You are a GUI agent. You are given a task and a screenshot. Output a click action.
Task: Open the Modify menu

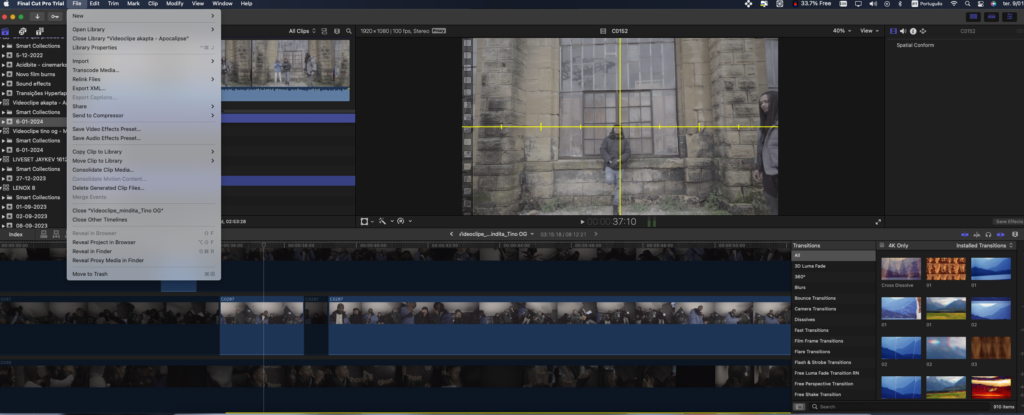(174, 3)
